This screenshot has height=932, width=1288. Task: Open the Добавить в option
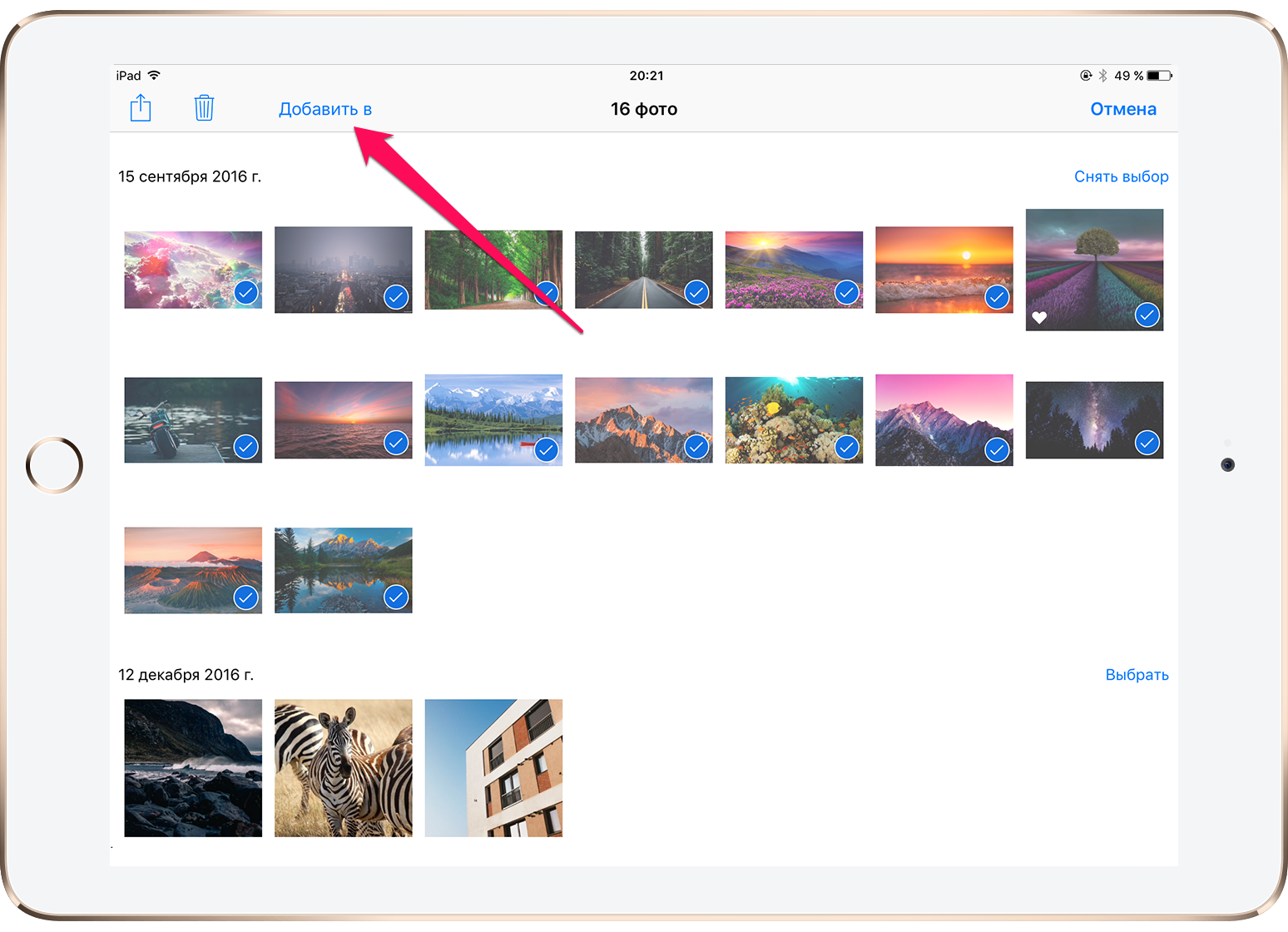click(325, 109)
